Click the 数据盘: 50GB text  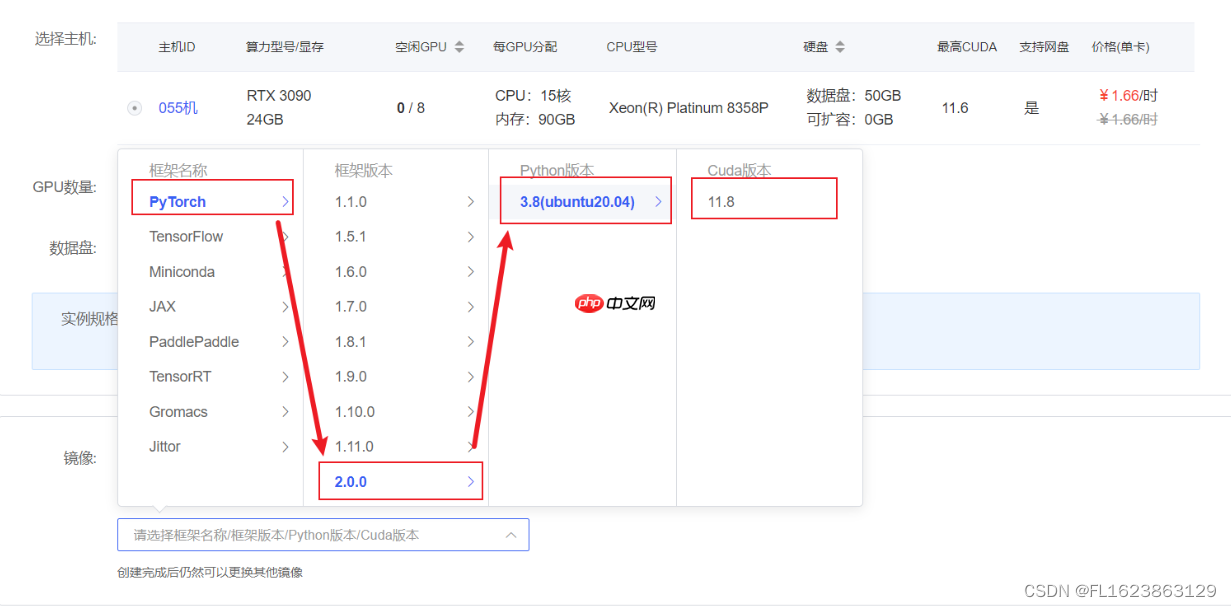[x=854, y=96]
